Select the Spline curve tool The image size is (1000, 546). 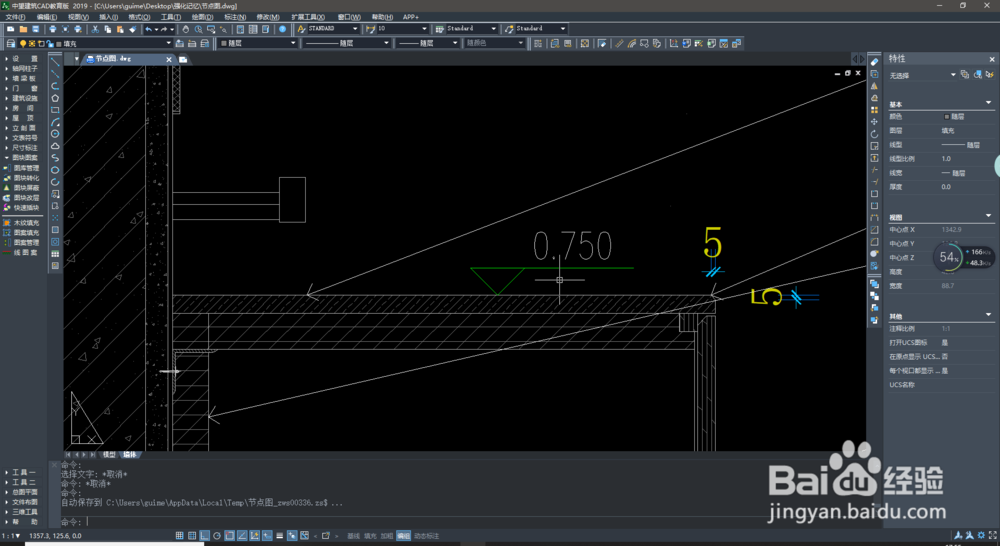pos(55,158)
